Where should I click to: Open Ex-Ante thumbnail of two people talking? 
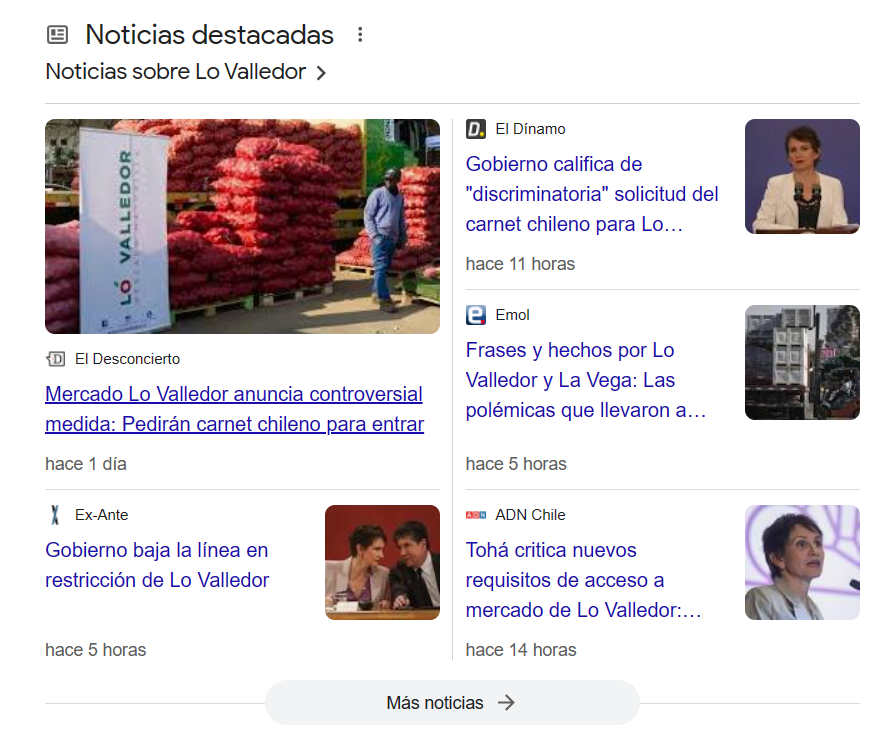coord(382,562)
